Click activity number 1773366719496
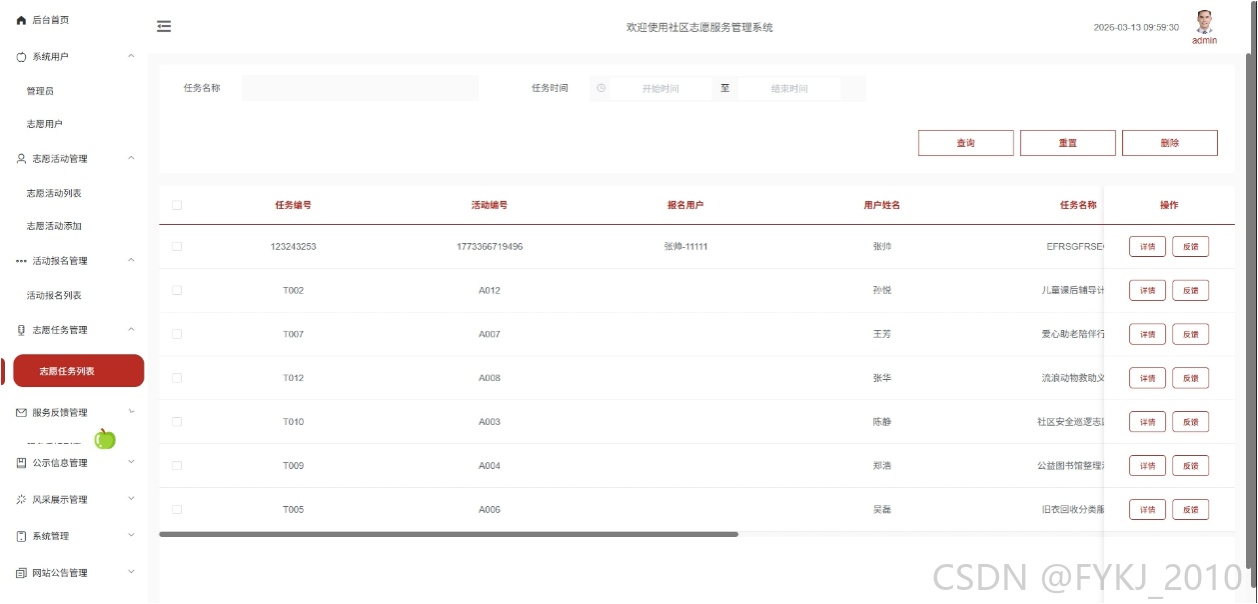Viewport: 1258px width, 604px height. click(489, 246)
